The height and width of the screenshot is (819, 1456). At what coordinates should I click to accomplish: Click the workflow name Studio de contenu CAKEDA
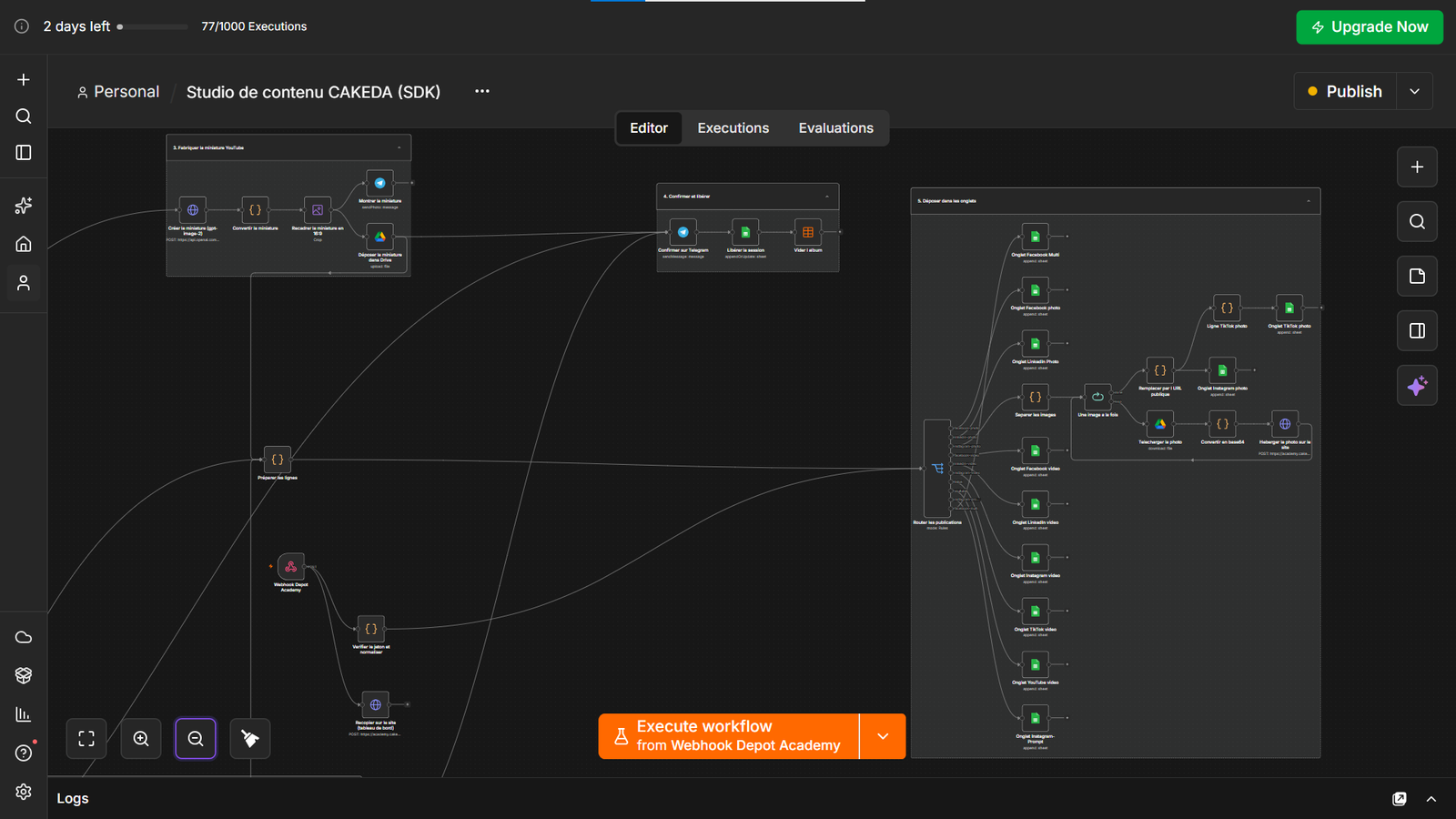pyautogui.click(x=313, y=92)
